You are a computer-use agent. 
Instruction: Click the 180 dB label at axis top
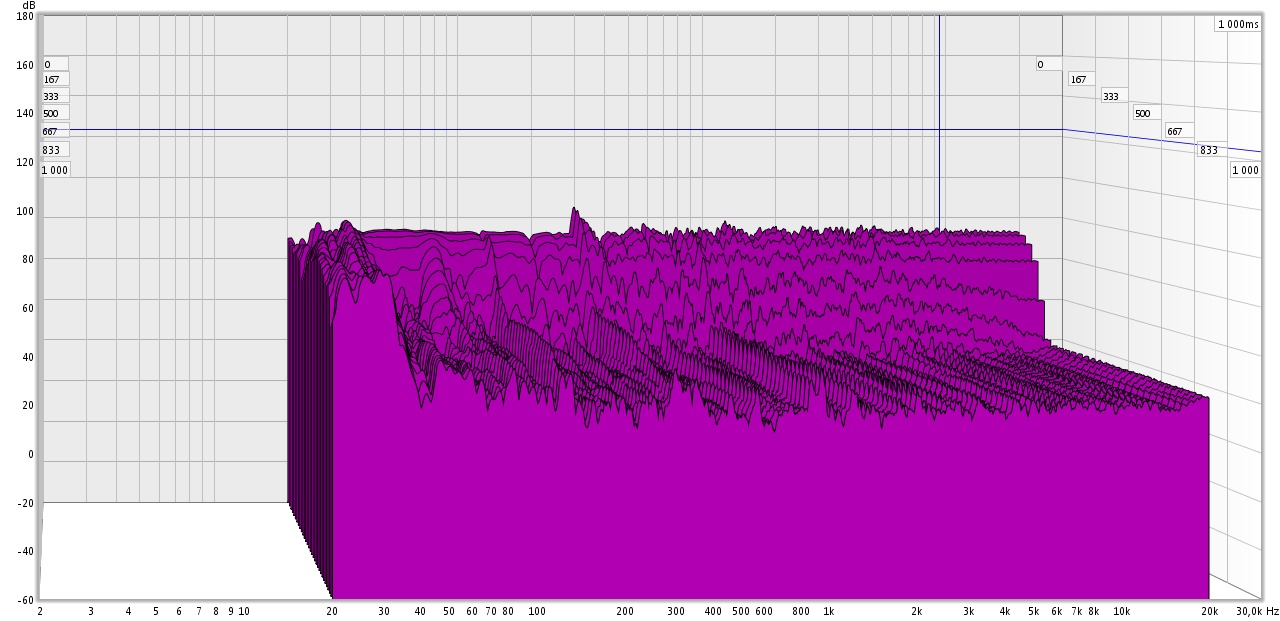(25, 17)
